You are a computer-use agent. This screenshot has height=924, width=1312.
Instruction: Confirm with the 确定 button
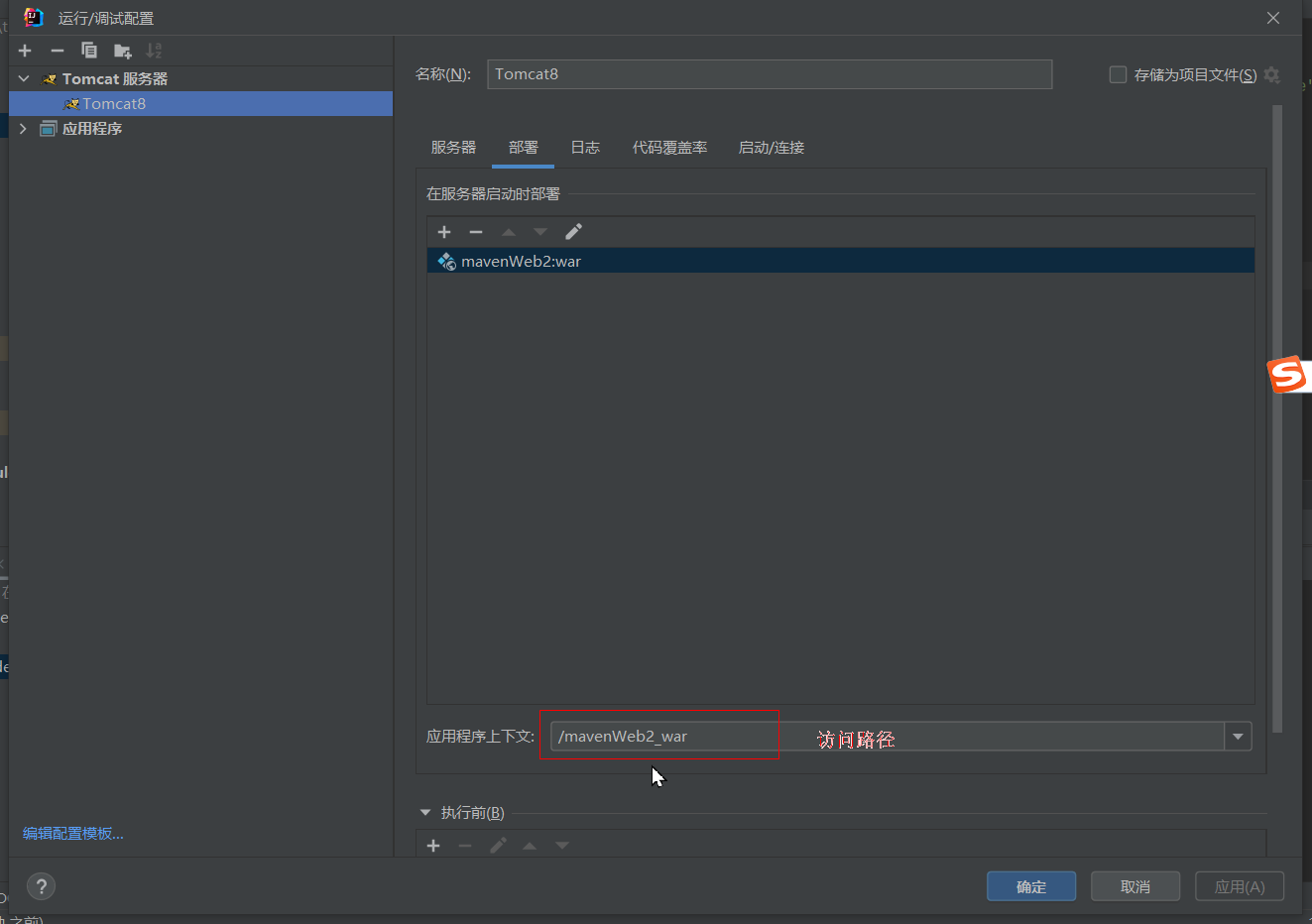point(1031,886)
